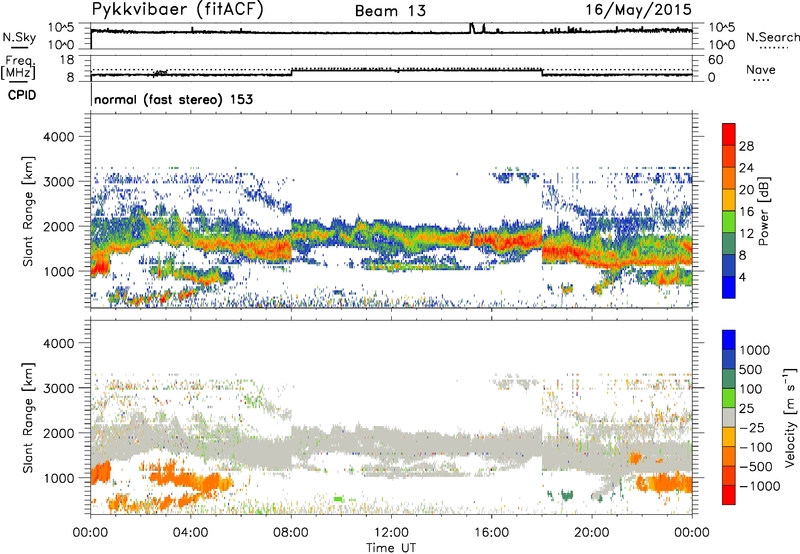800x554 pixels.
Task: Click the red bottom segment of Velocity color bar
Action: point(729,495)
